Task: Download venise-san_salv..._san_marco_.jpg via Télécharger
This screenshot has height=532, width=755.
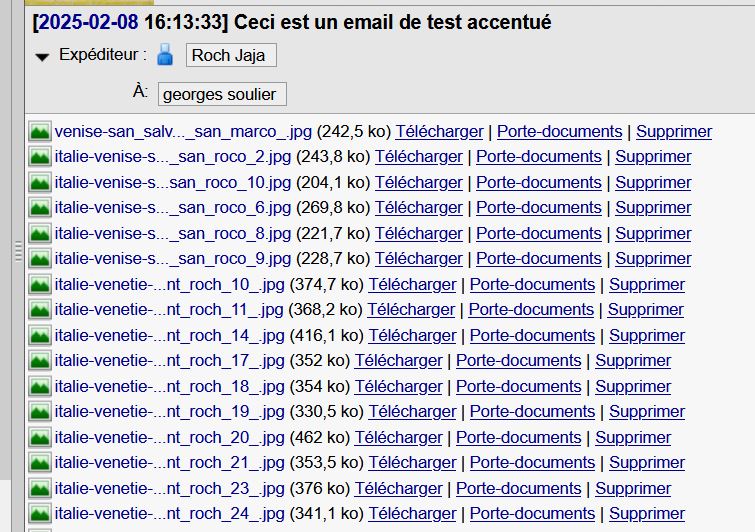Action: click(x=439, y=131)
